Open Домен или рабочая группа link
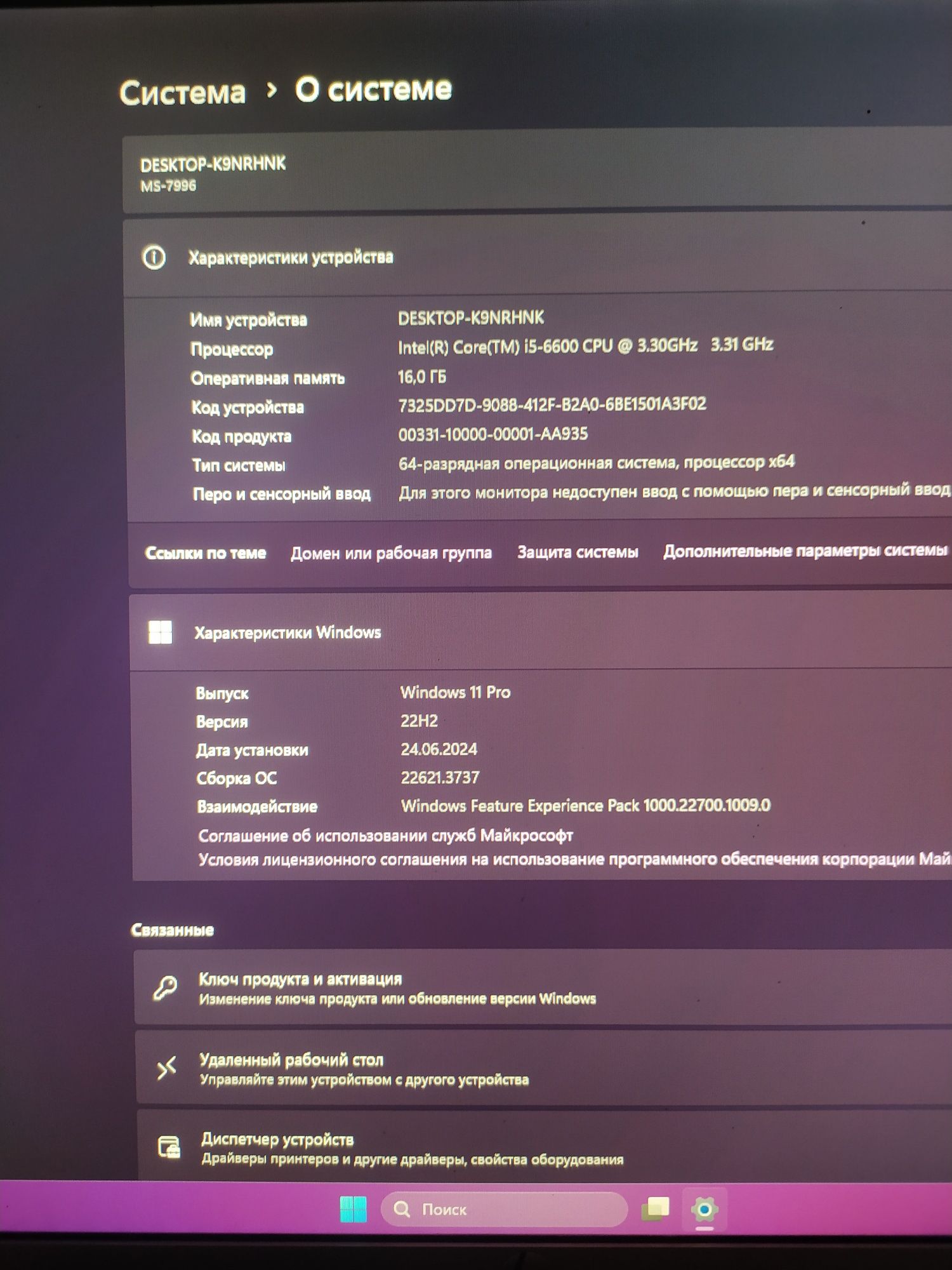Image resolution: width=952 pixels, height=1270 pixels. point(391,553)
